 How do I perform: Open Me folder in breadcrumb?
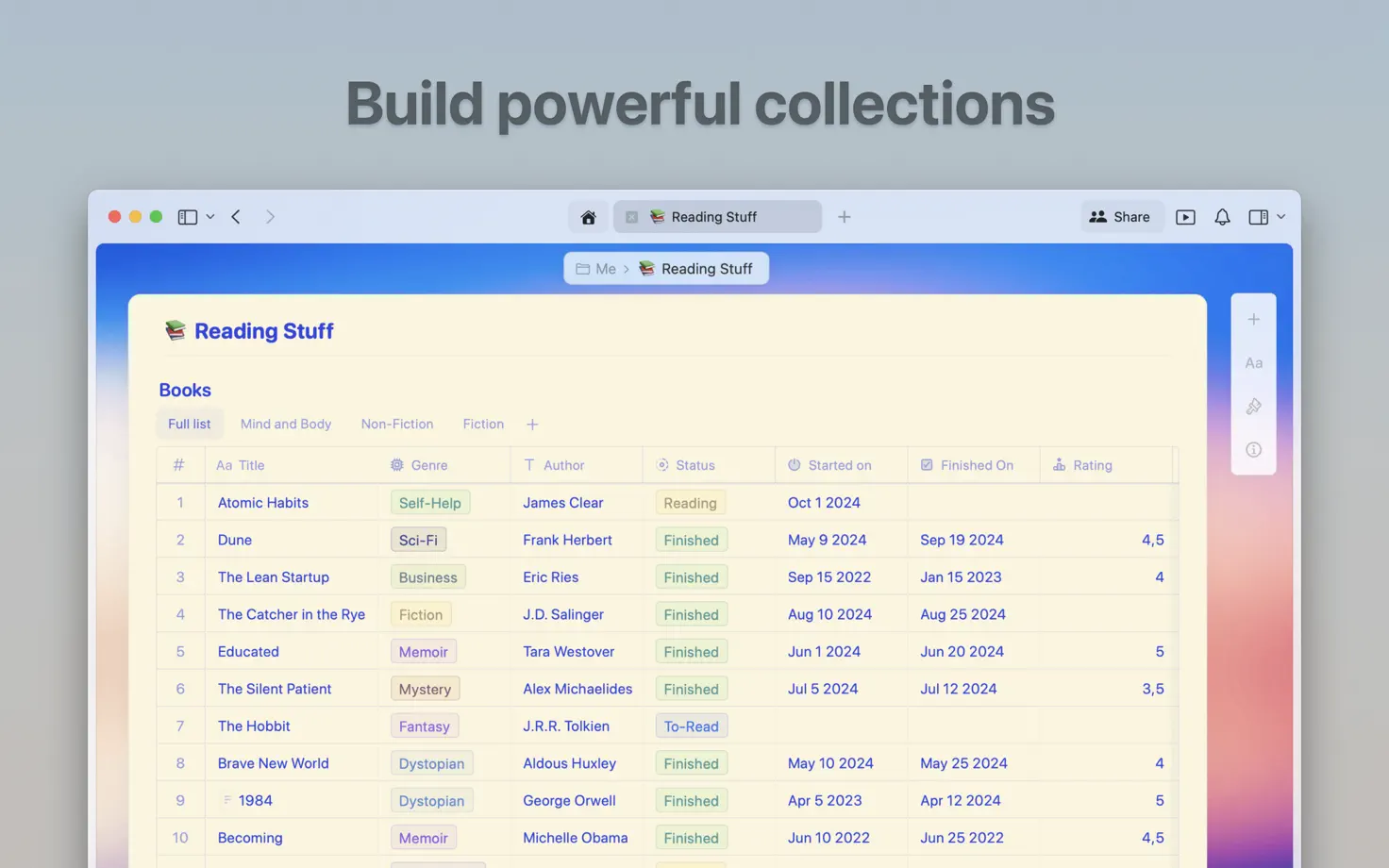595,269
